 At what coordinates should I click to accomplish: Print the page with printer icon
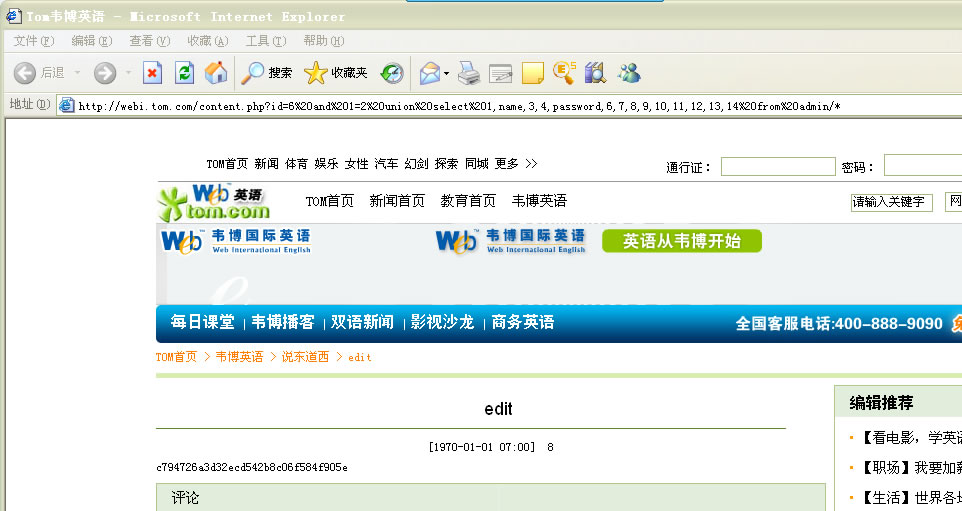click(469, 73)
